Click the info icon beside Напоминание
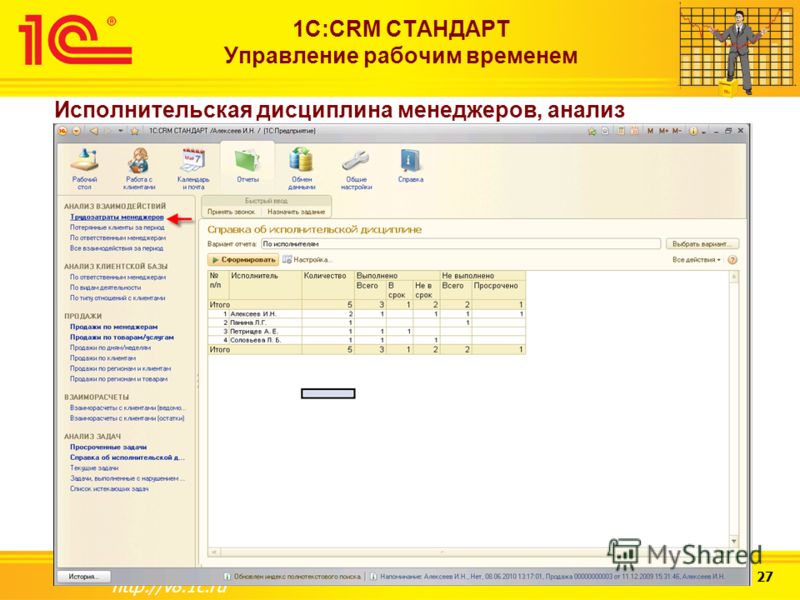Screen dimensions: 800x600 tap(373, 577)
